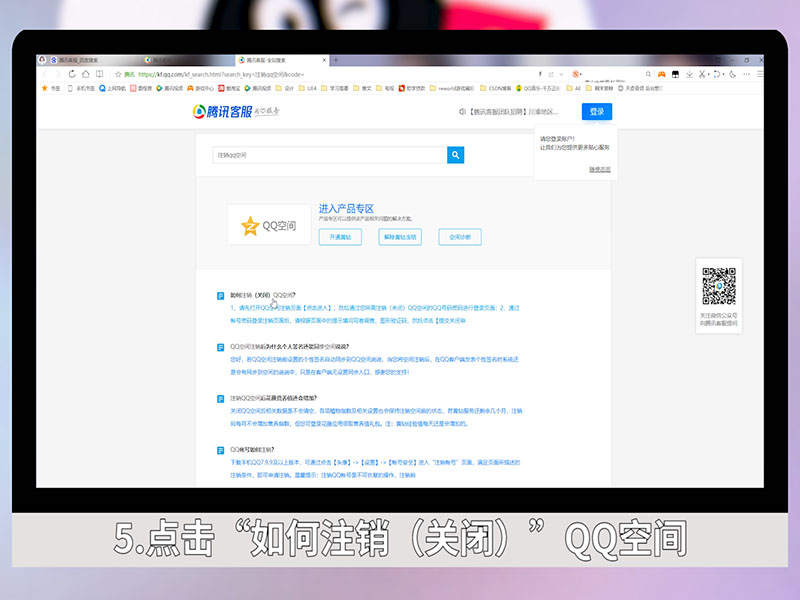The image size is (800, 600).
Task: Open the downloads arrow icon
Action: 689,74
